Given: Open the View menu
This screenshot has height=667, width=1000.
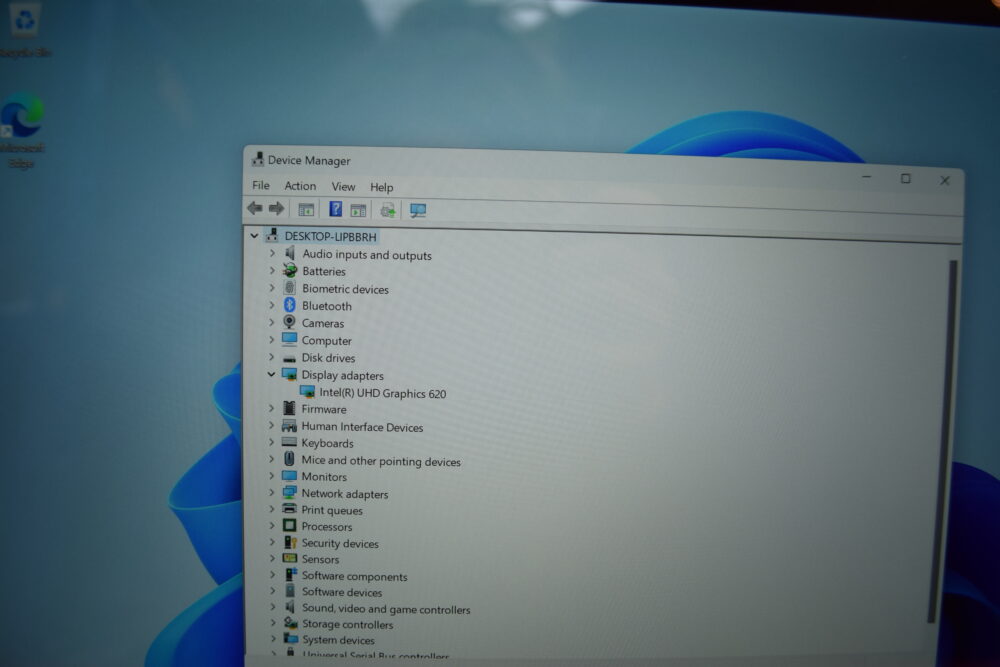Looking at the screenshot, I should pos(343,186).
